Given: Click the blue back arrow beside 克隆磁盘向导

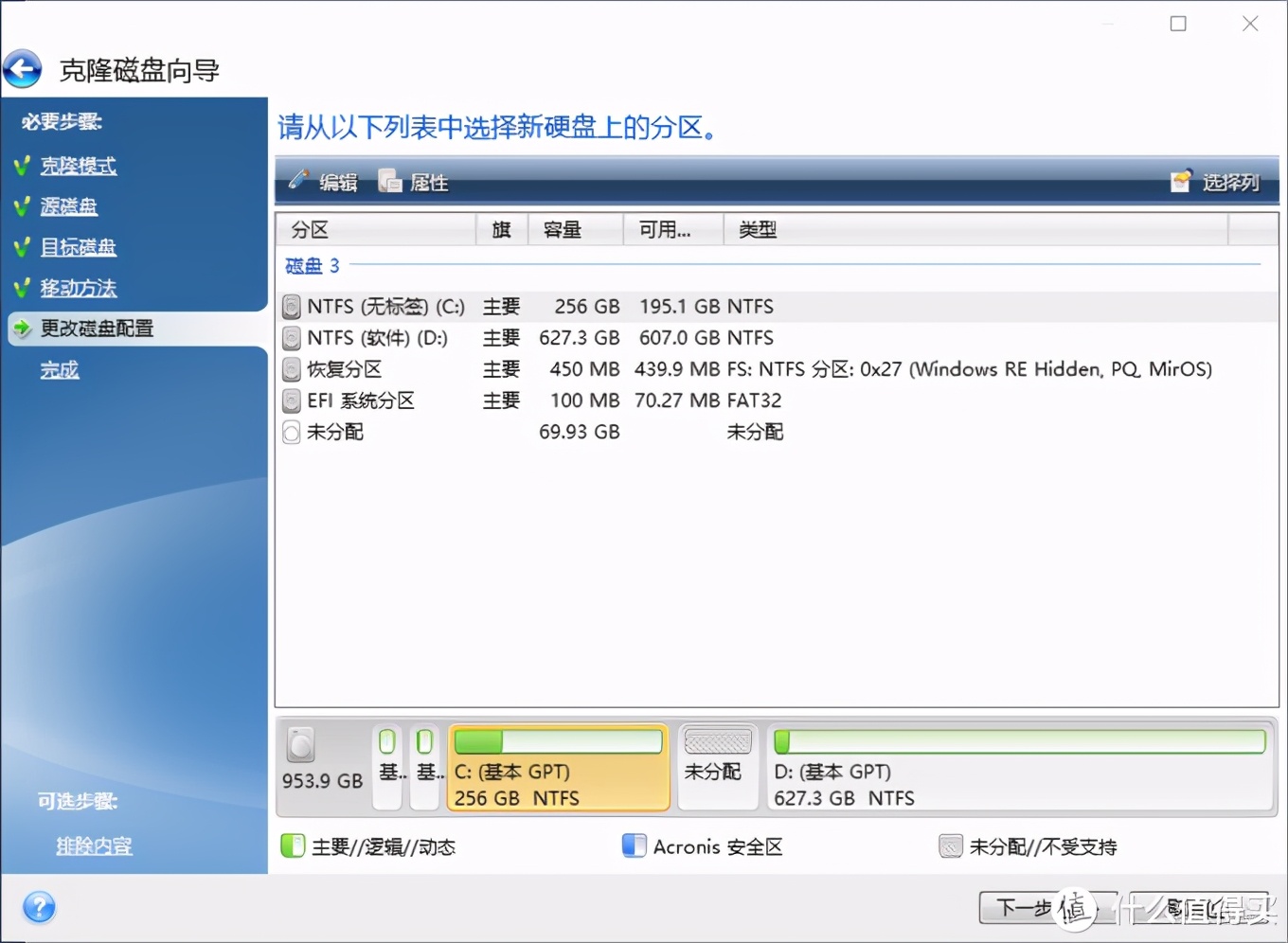Looking at the screenshot, I should pos(23,68).
